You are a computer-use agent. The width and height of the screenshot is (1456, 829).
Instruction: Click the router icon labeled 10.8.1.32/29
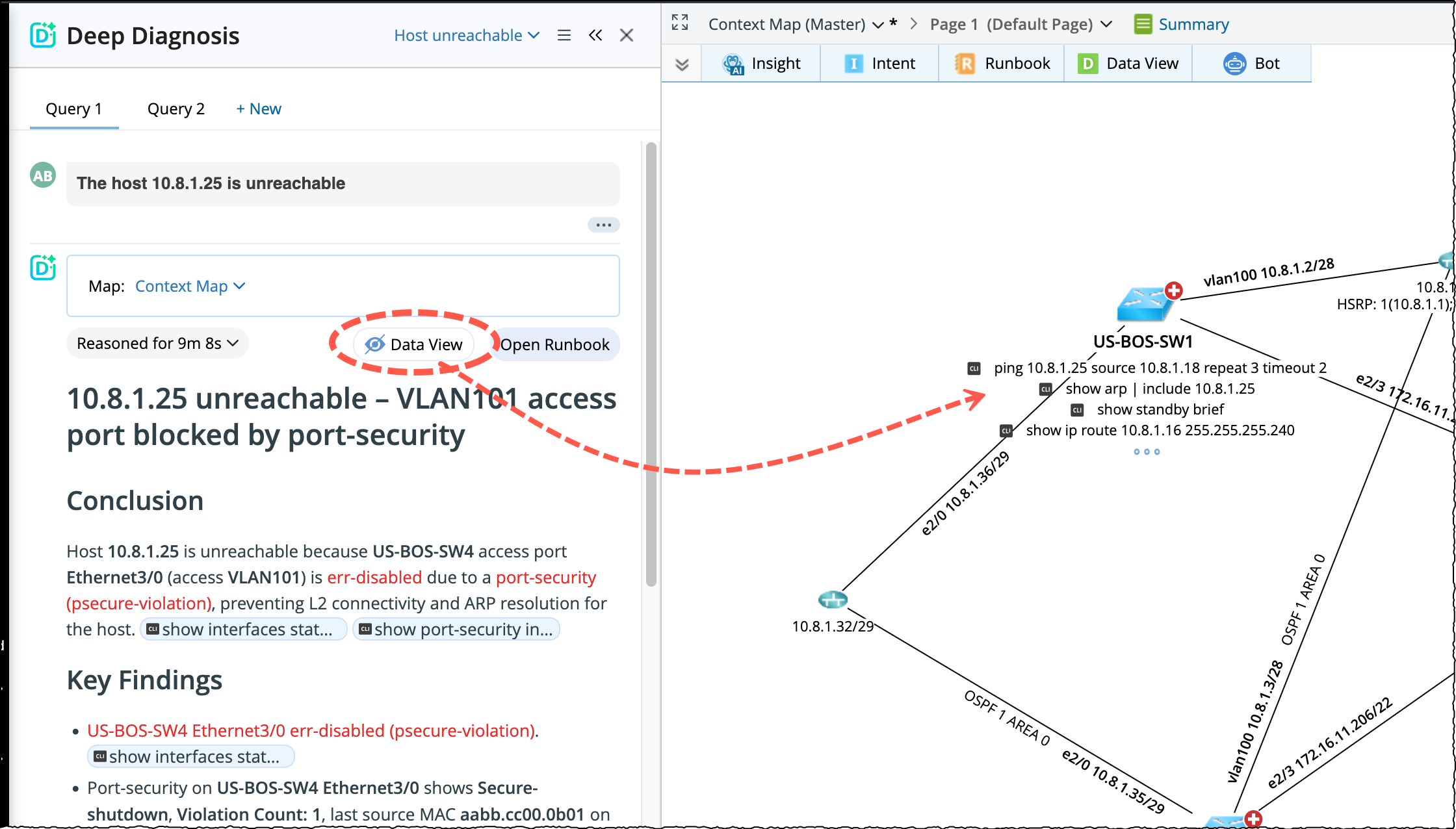[833, 599]
